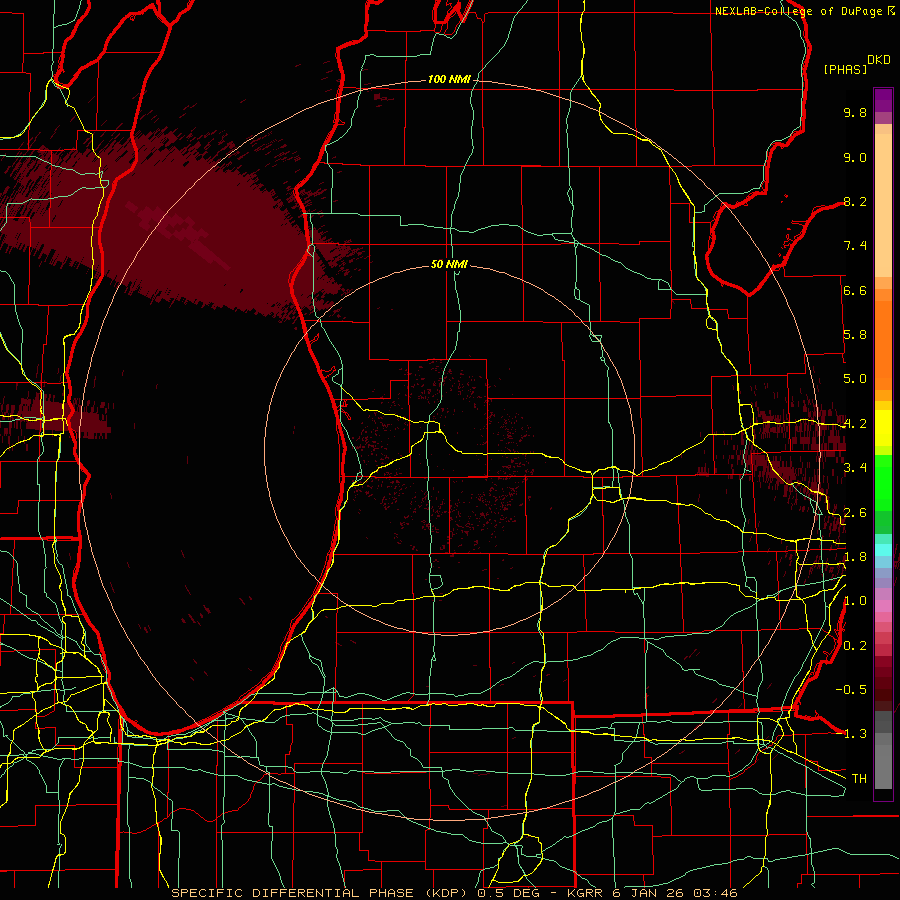Select the bright green segment of color scale

pos(883,483)
